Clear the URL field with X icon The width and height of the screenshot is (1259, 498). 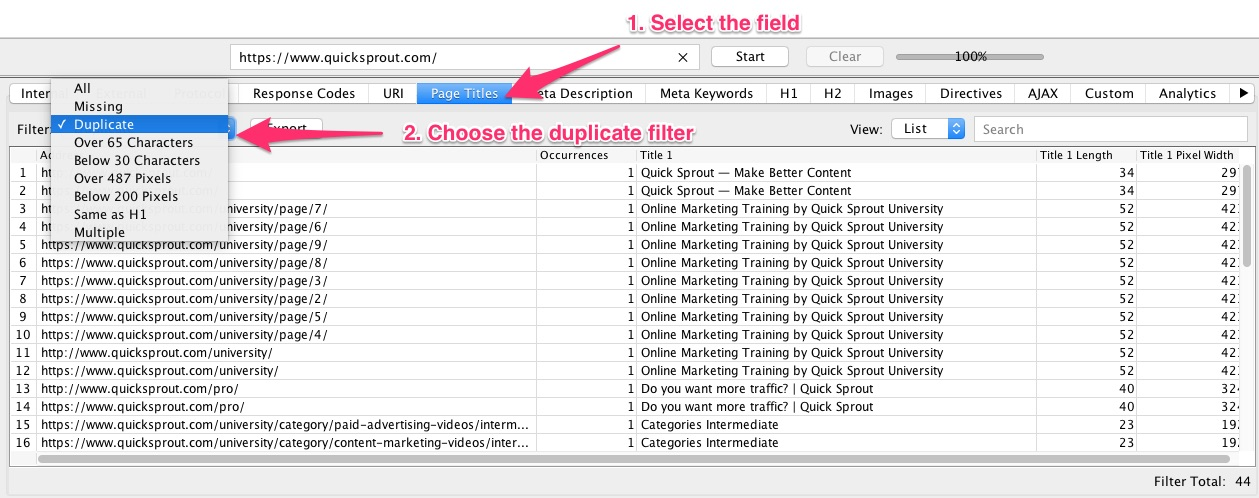tap(682, 57)
